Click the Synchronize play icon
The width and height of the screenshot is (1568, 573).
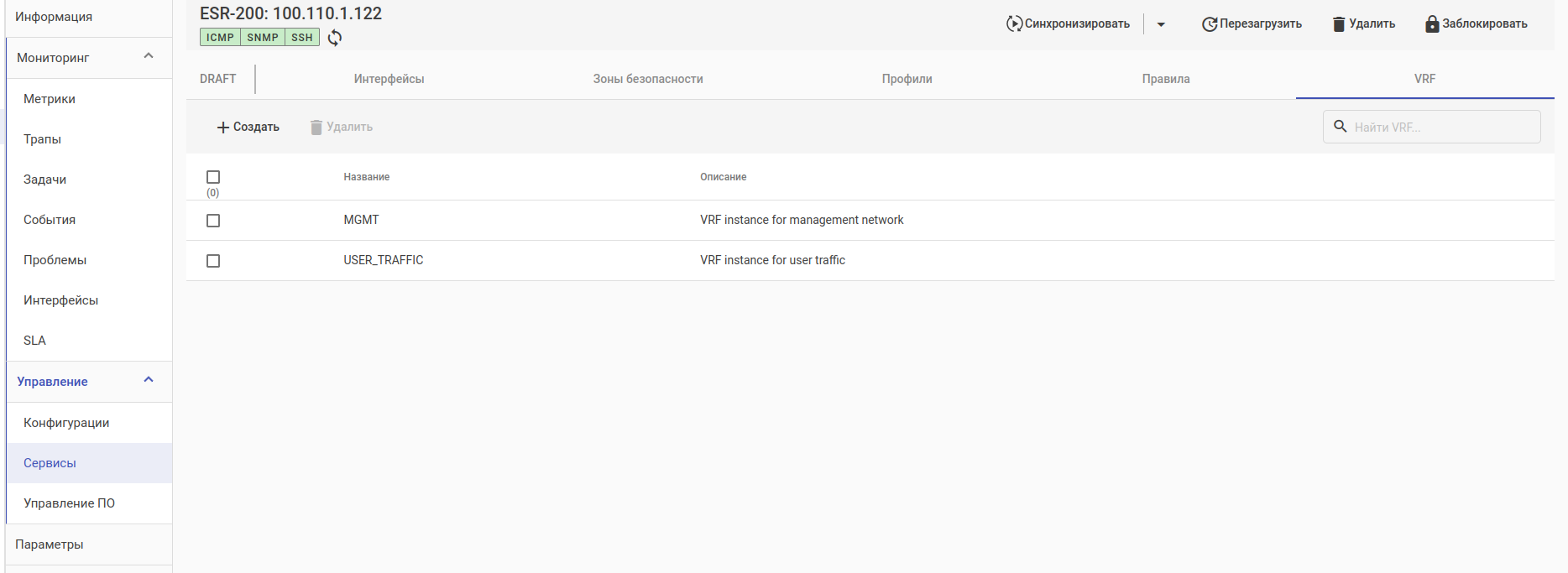[x=1014, y=24]
